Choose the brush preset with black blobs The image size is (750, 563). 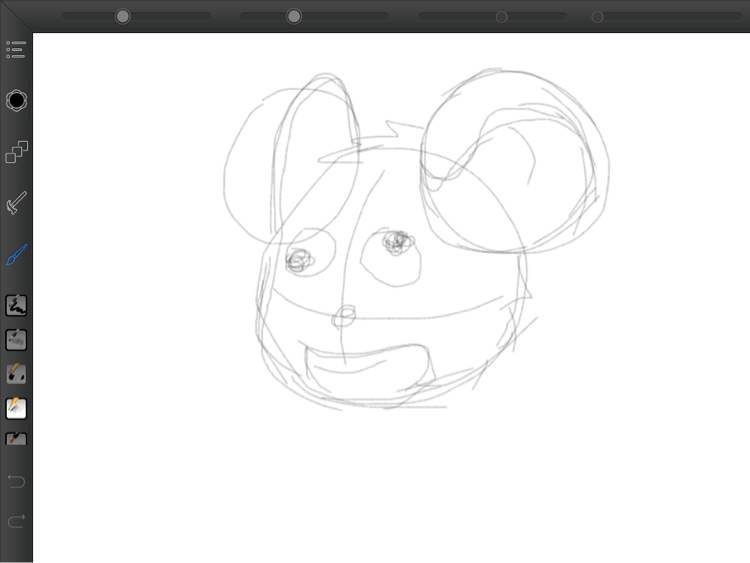click(x=16, y=374)
